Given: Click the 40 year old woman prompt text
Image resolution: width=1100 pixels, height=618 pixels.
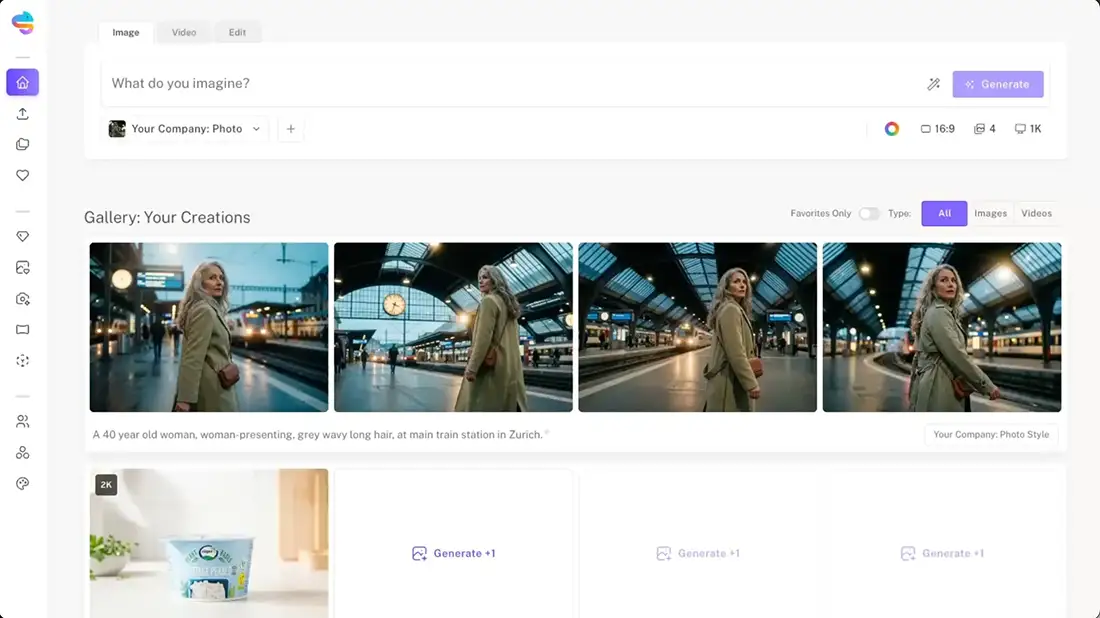Looking at the screenshot, I should tap(318, 434).
